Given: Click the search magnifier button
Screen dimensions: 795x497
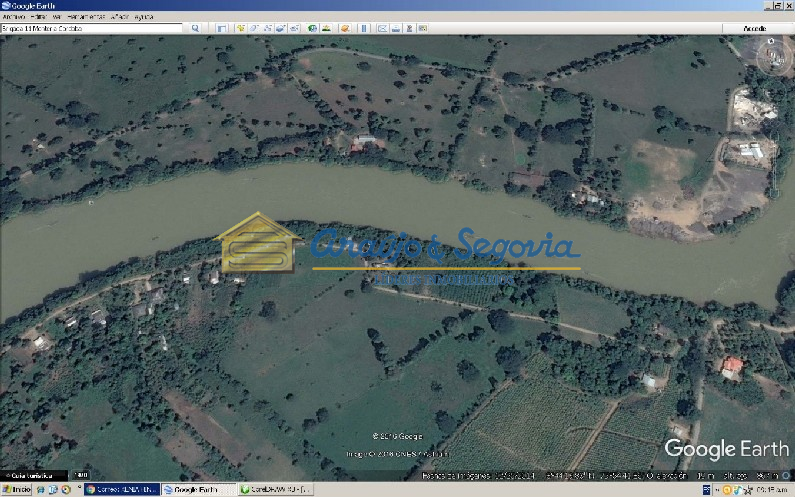Looking at the screenshot, I should [x=194, y=29].
